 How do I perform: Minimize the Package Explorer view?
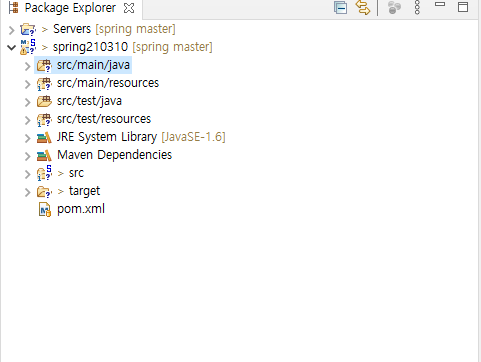(440, 5)
